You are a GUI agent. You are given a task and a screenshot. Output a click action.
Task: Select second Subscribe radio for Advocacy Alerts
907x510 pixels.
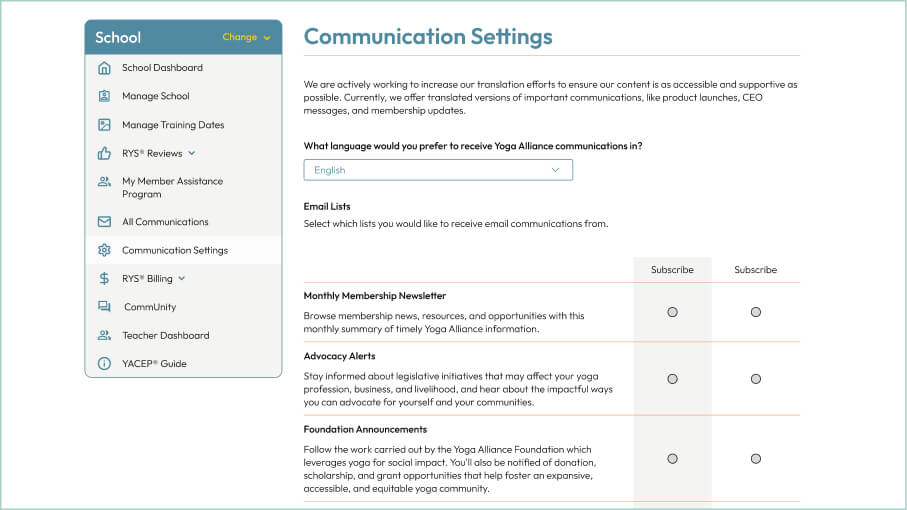755,379
